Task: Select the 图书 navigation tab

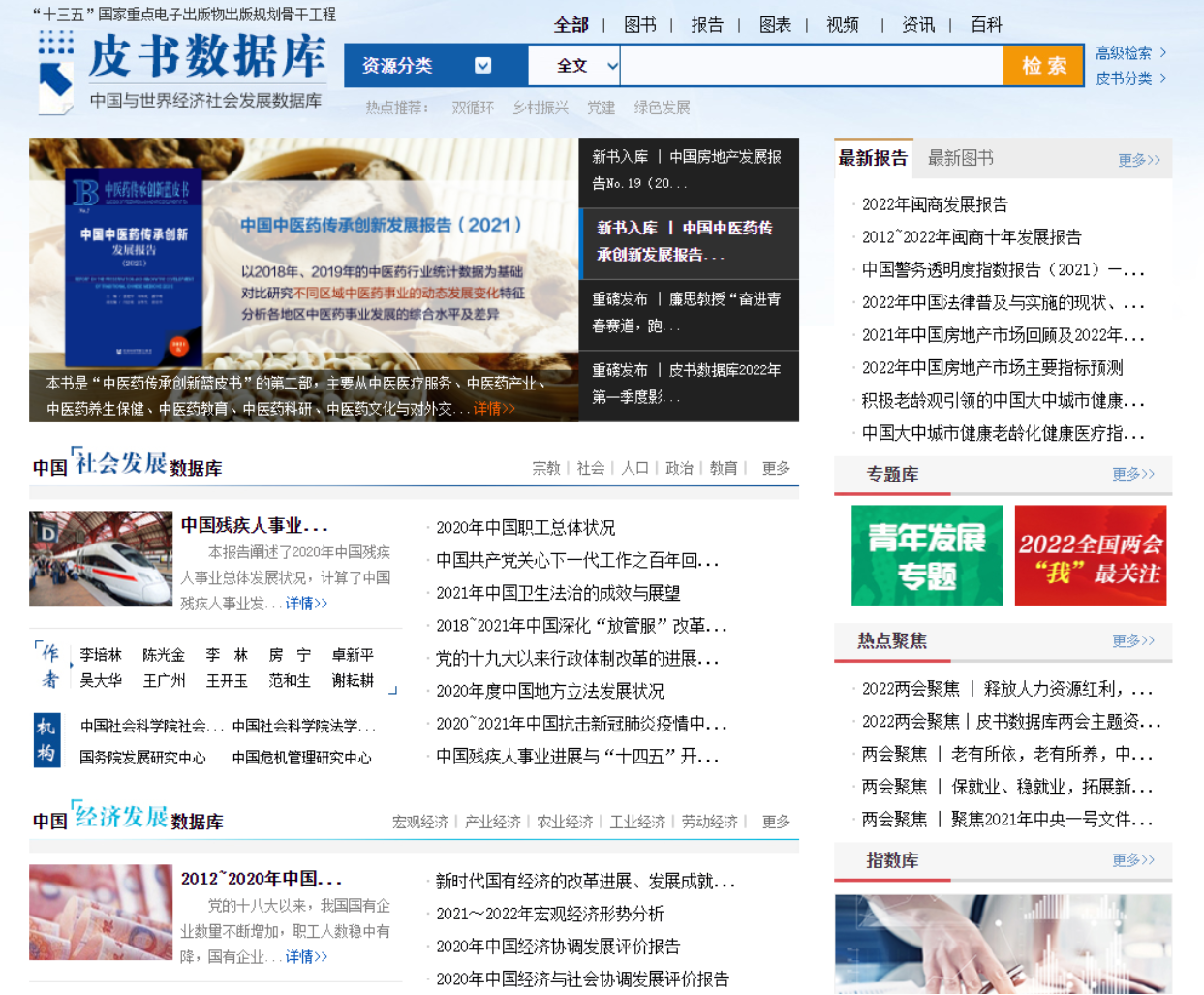Action: coord(639,25)
